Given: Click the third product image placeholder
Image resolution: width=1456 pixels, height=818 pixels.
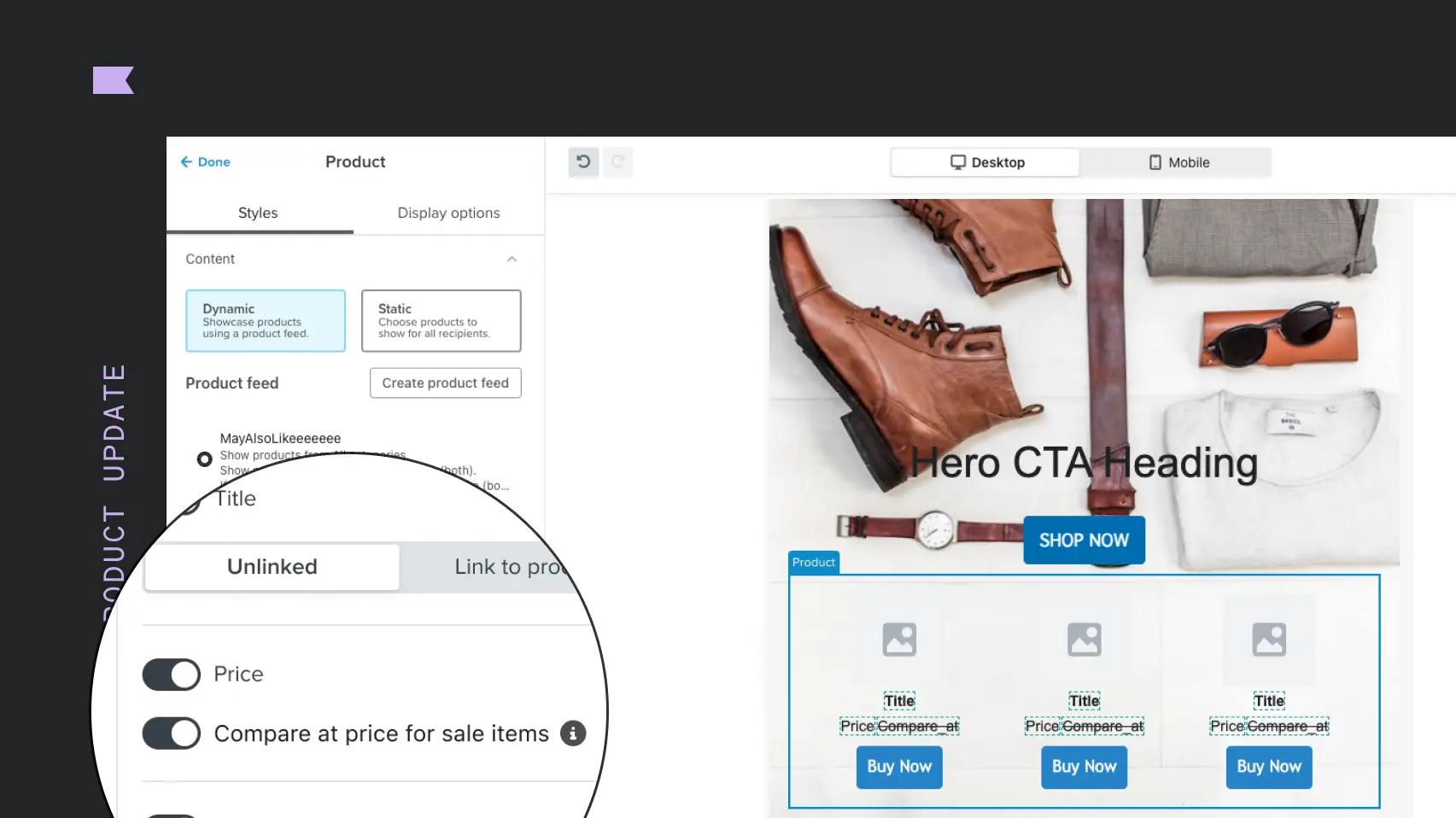Looking at the screenshot, I should 1269,640.
